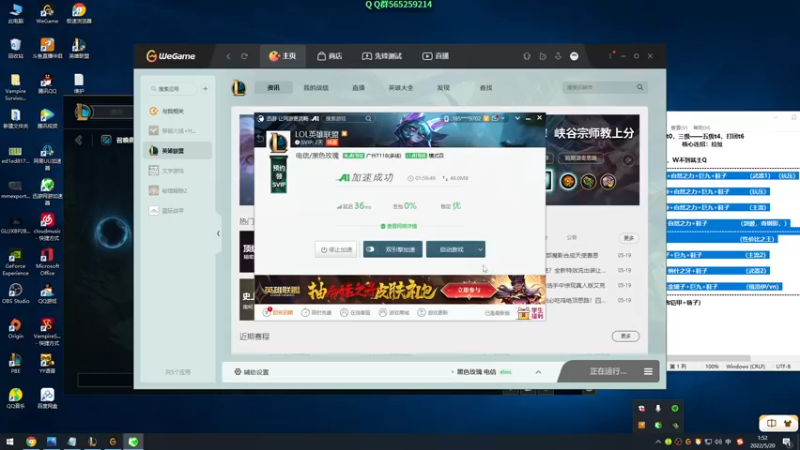The image size is (800, 450).
Task: Go back using WeGame back arrow
Action: [x=228, y=56]
